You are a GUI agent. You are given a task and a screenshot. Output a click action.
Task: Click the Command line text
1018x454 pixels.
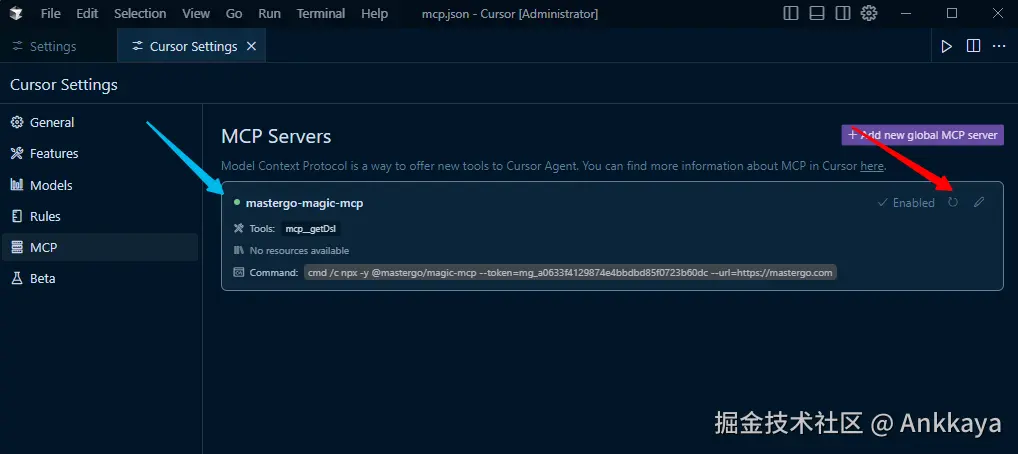570,273
